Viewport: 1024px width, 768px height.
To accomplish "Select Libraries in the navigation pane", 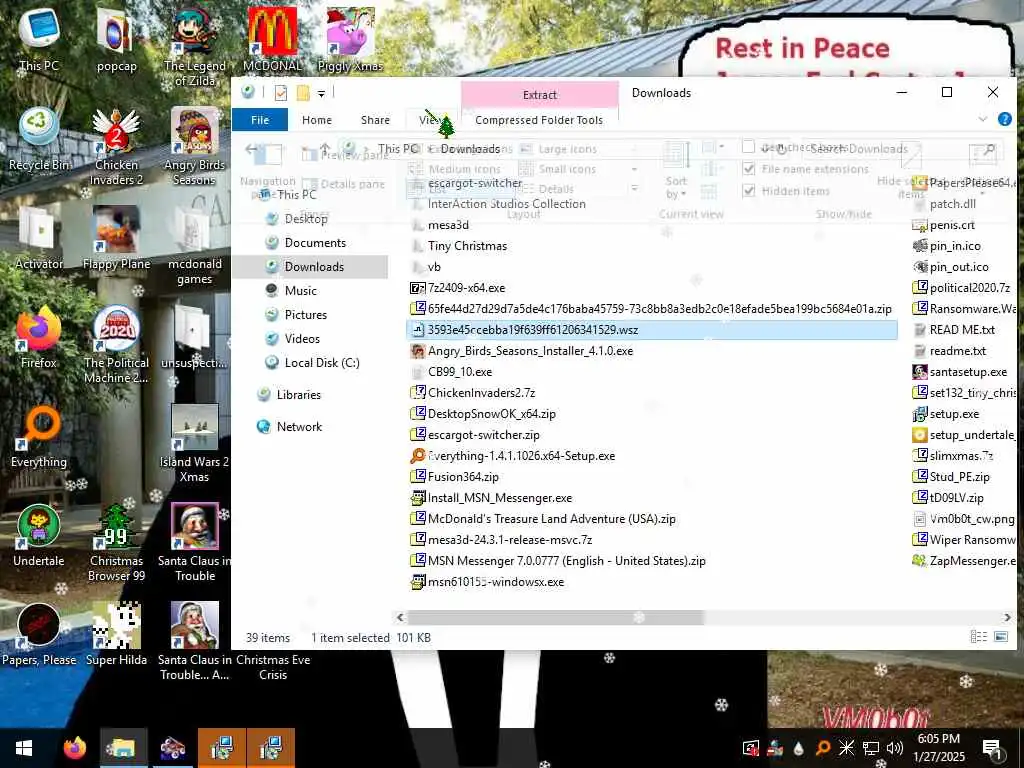I will [298, 395].
